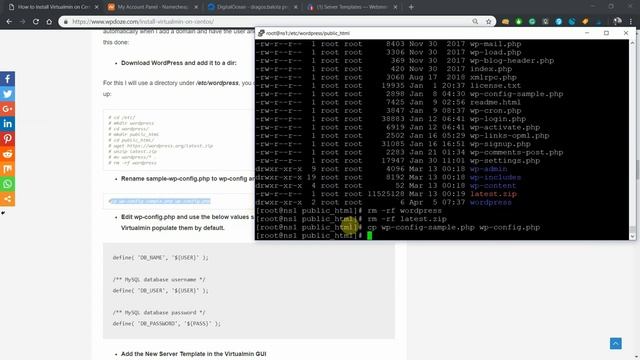Click the terminal command prompt cursor
Viewport: 640px width, 360px height.
[x=369, y=236]
